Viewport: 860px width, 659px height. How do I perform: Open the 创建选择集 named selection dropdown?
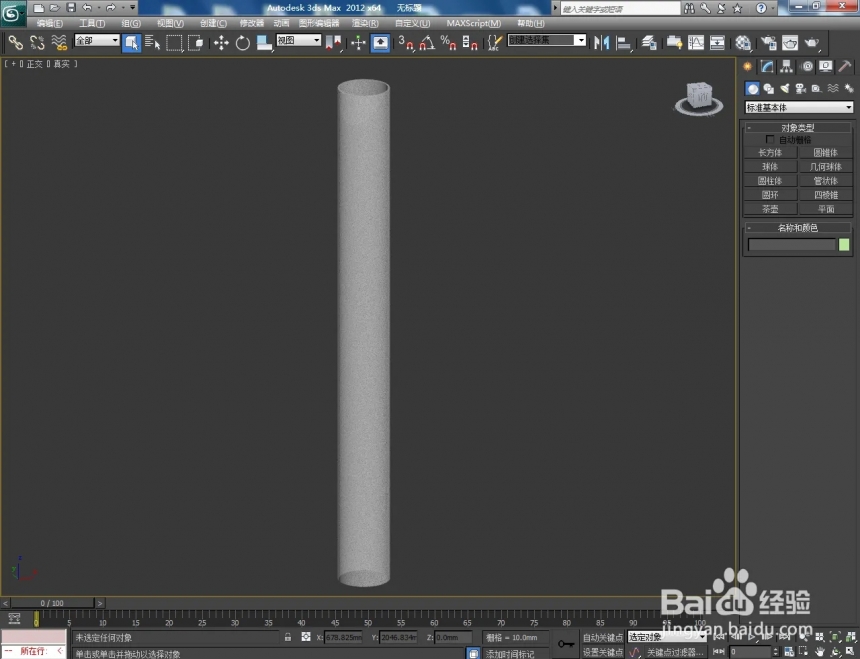[547, 40]
